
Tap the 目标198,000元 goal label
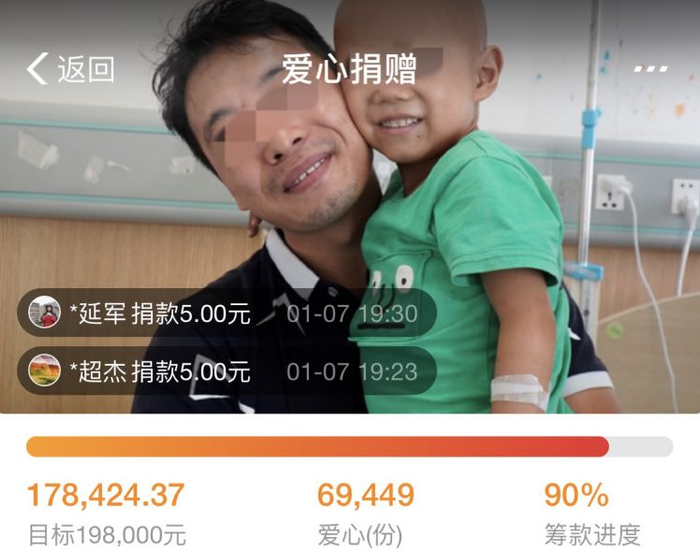107,535
